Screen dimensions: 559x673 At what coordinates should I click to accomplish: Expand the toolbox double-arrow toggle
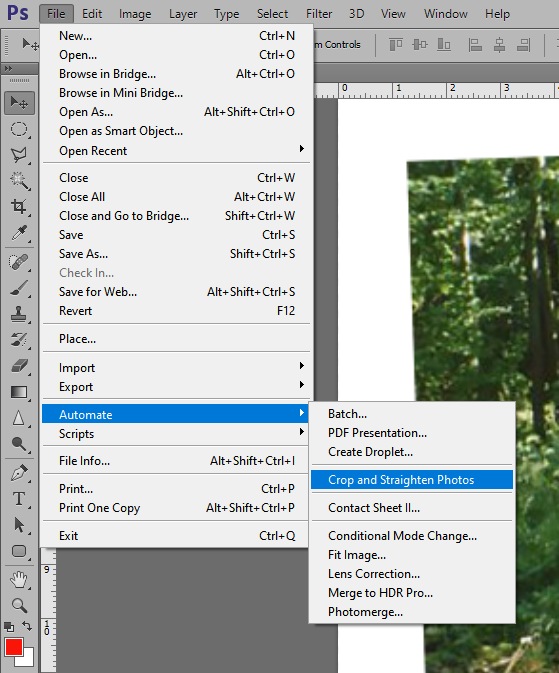tap(9, 68)
